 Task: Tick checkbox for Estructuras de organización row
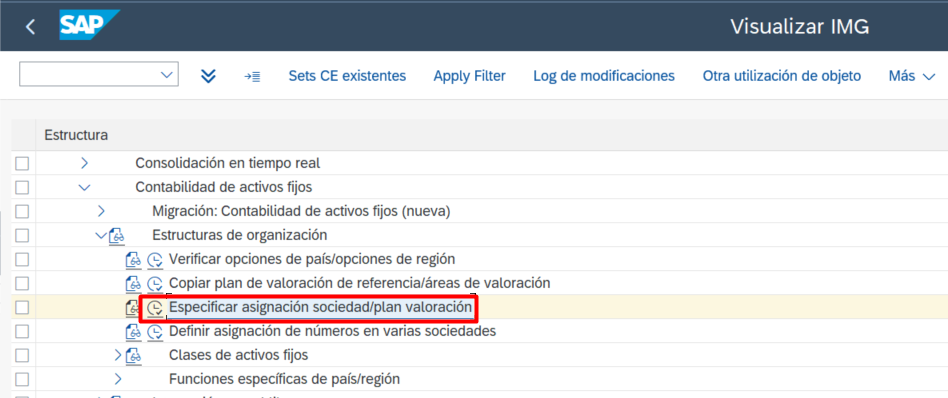pos(22,235)
